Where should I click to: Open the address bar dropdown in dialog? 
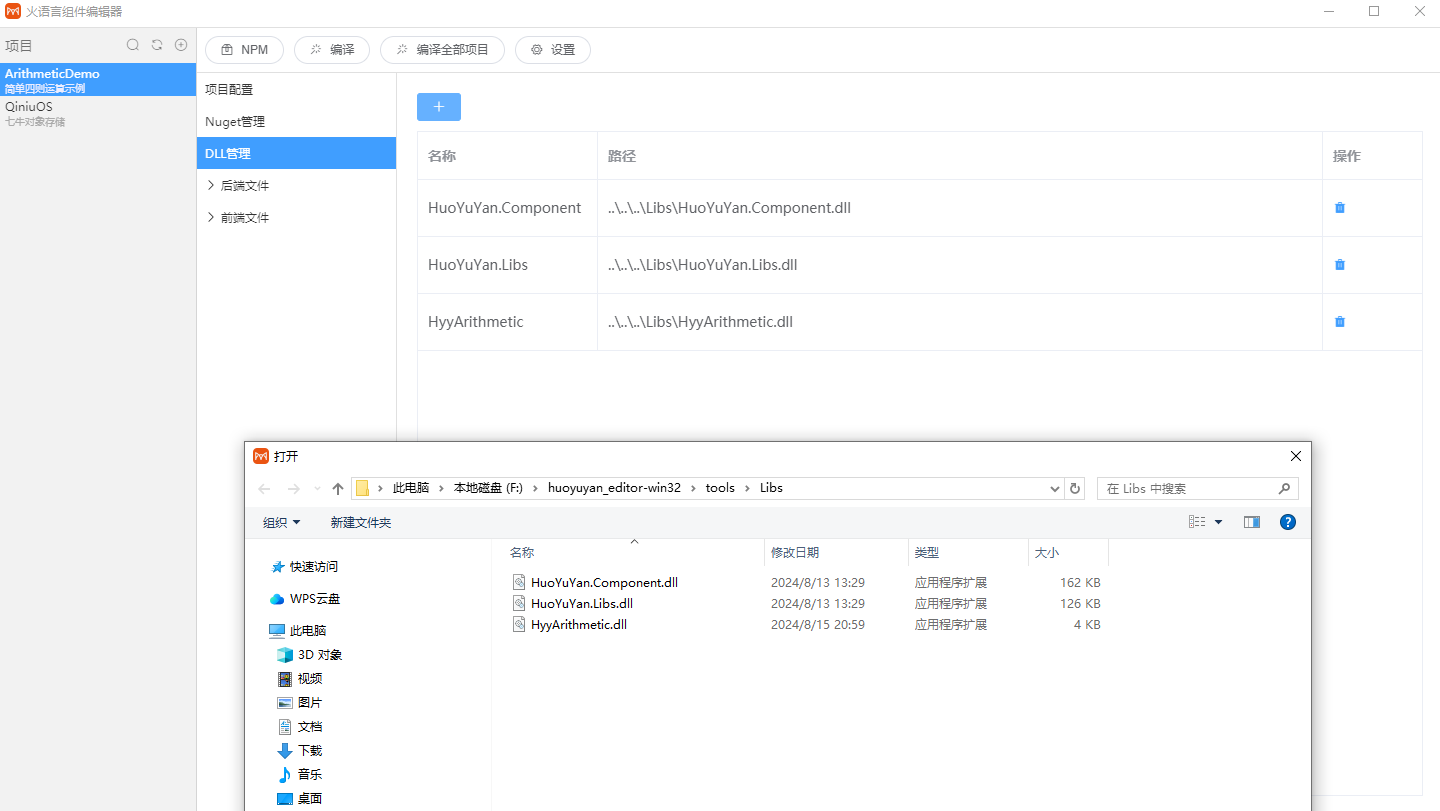click(x=1053, y=488)
